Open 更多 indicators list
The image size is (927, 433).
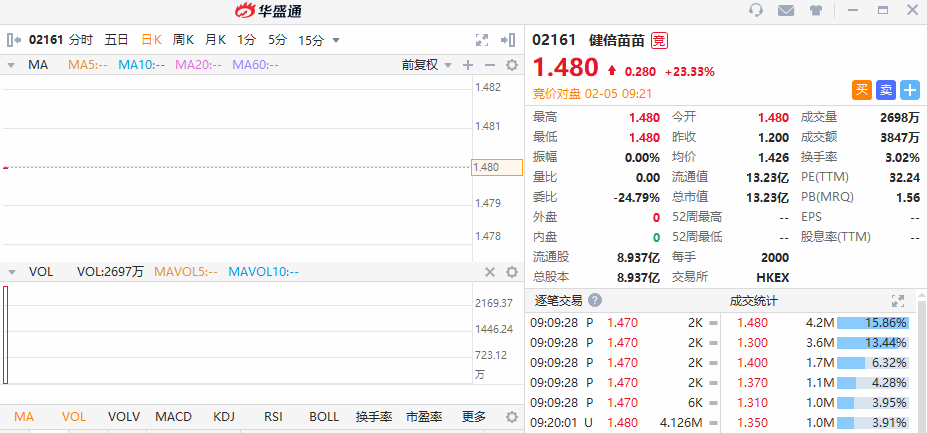pyautogui.click(x=474, y=416)
